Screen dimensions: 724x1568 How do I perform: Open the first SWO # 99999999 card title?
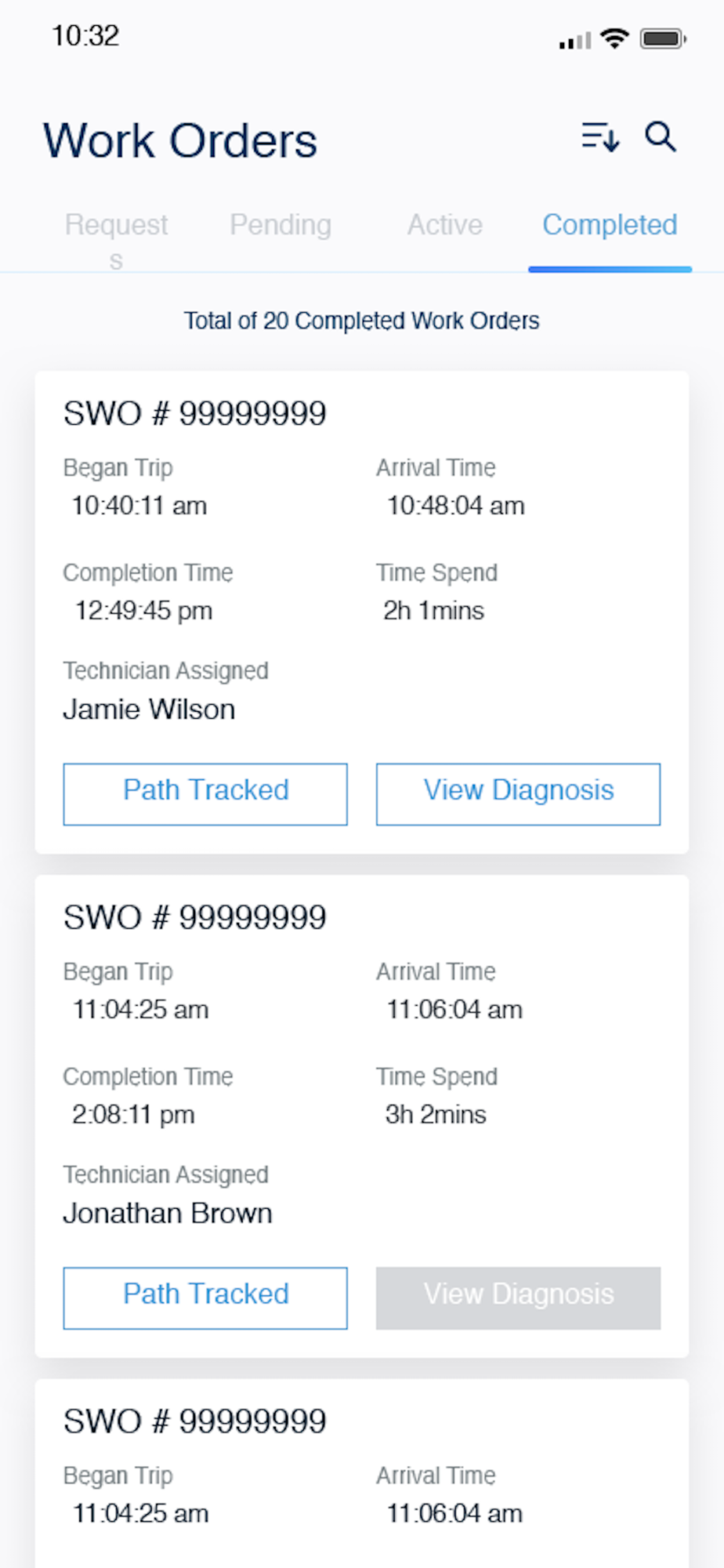[x=194, y=413]
